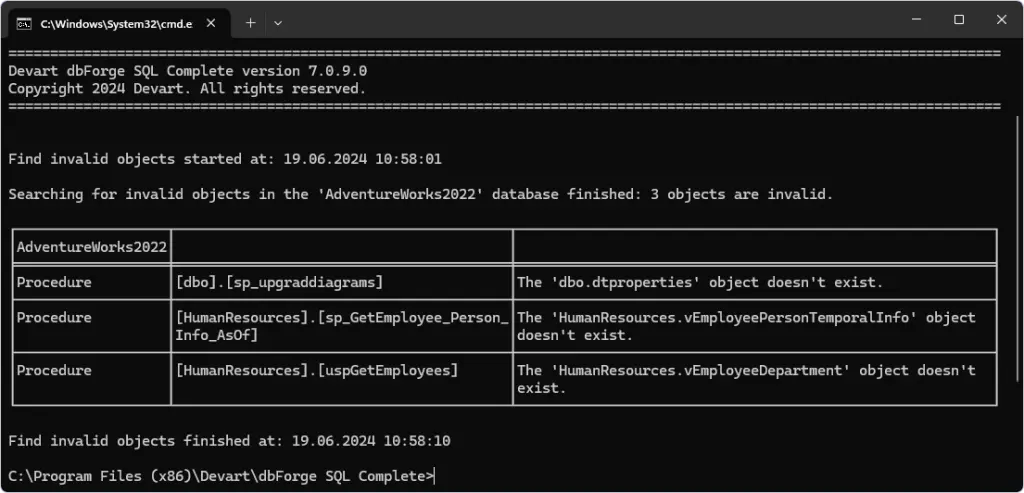Click the cmd icon in the tab
This screenshot has height=493, width=1024.
pyautogui.click(x=23, y=22)
